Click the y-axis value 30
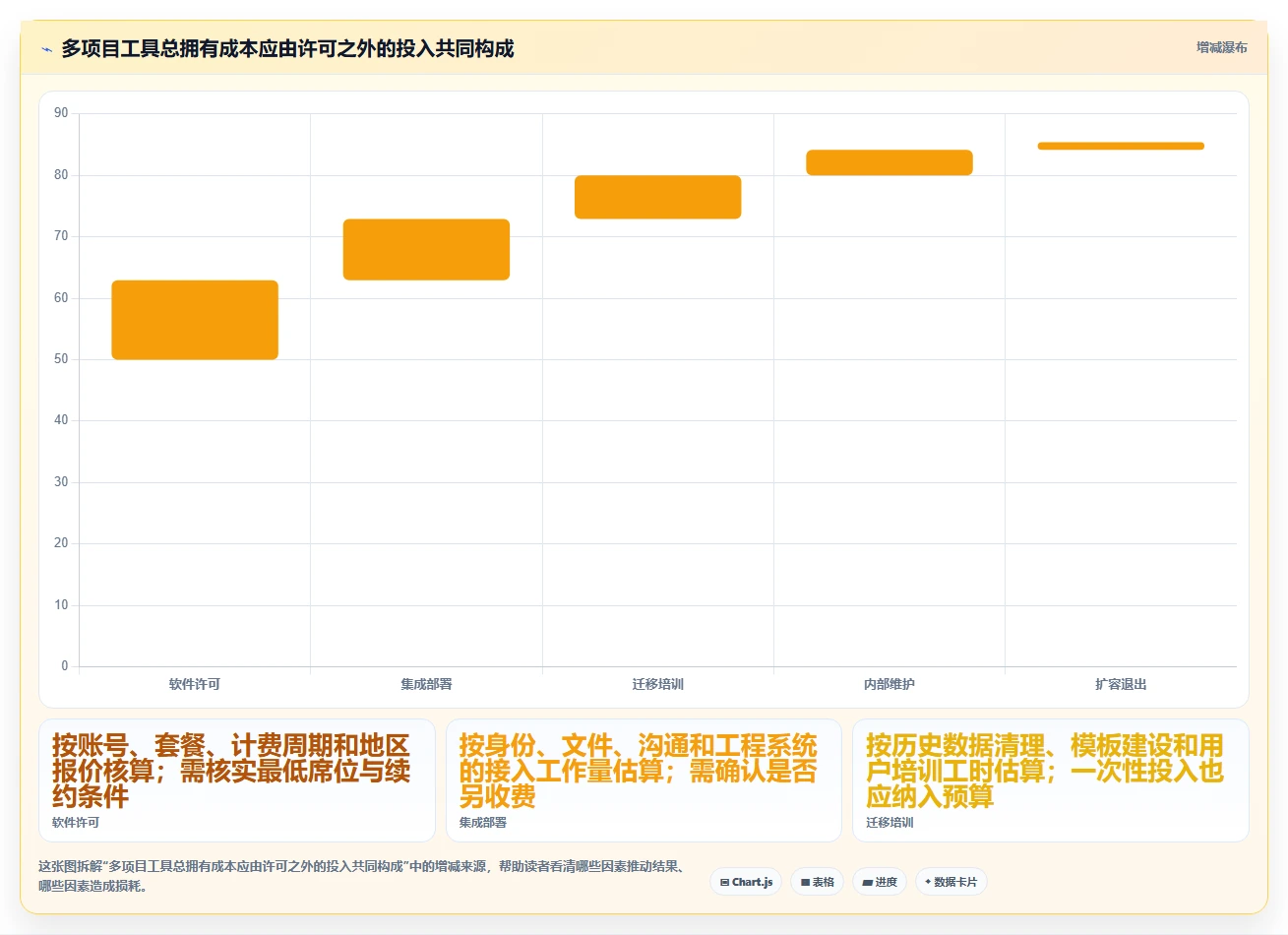 [x=61, y=482]
